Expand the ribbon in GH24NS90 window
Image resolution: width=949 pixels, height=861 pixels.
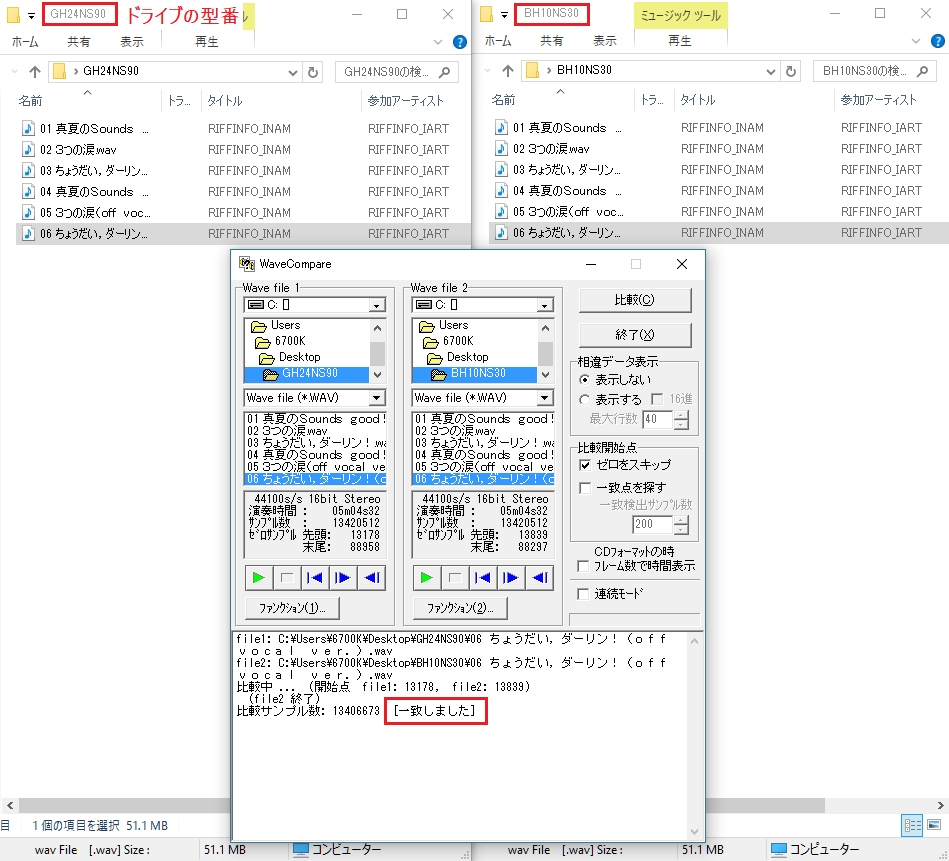coord(438,42)
